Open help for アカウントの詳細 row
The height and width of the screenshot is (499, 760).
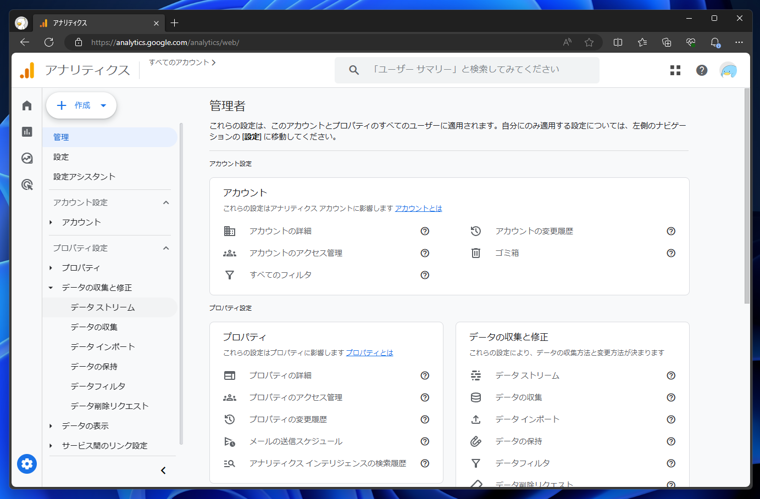point(425,231)
